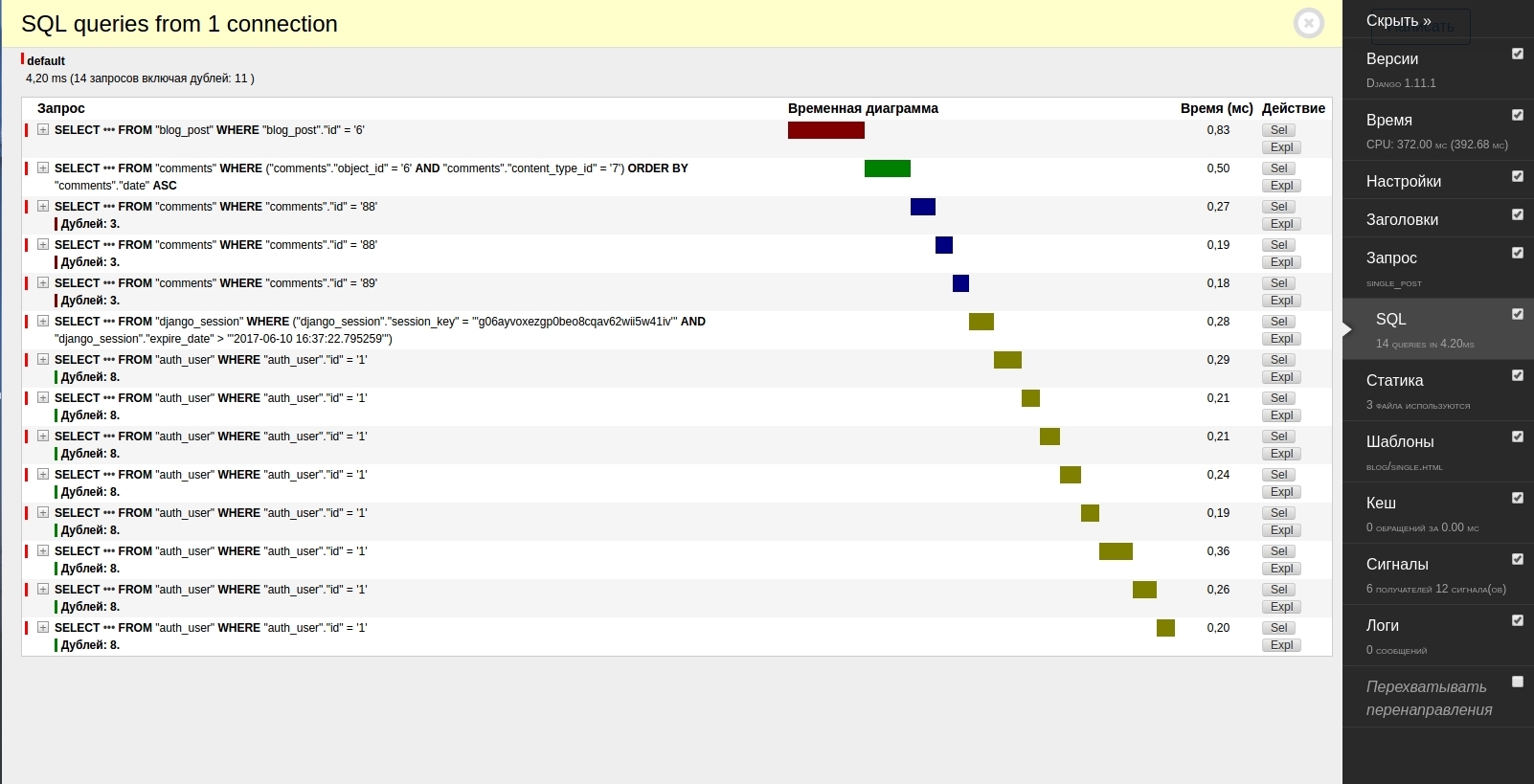This screenshot has width=1534, height=784.
Task: Expand the comments ORDER BY query
Action: coord(43,168)
